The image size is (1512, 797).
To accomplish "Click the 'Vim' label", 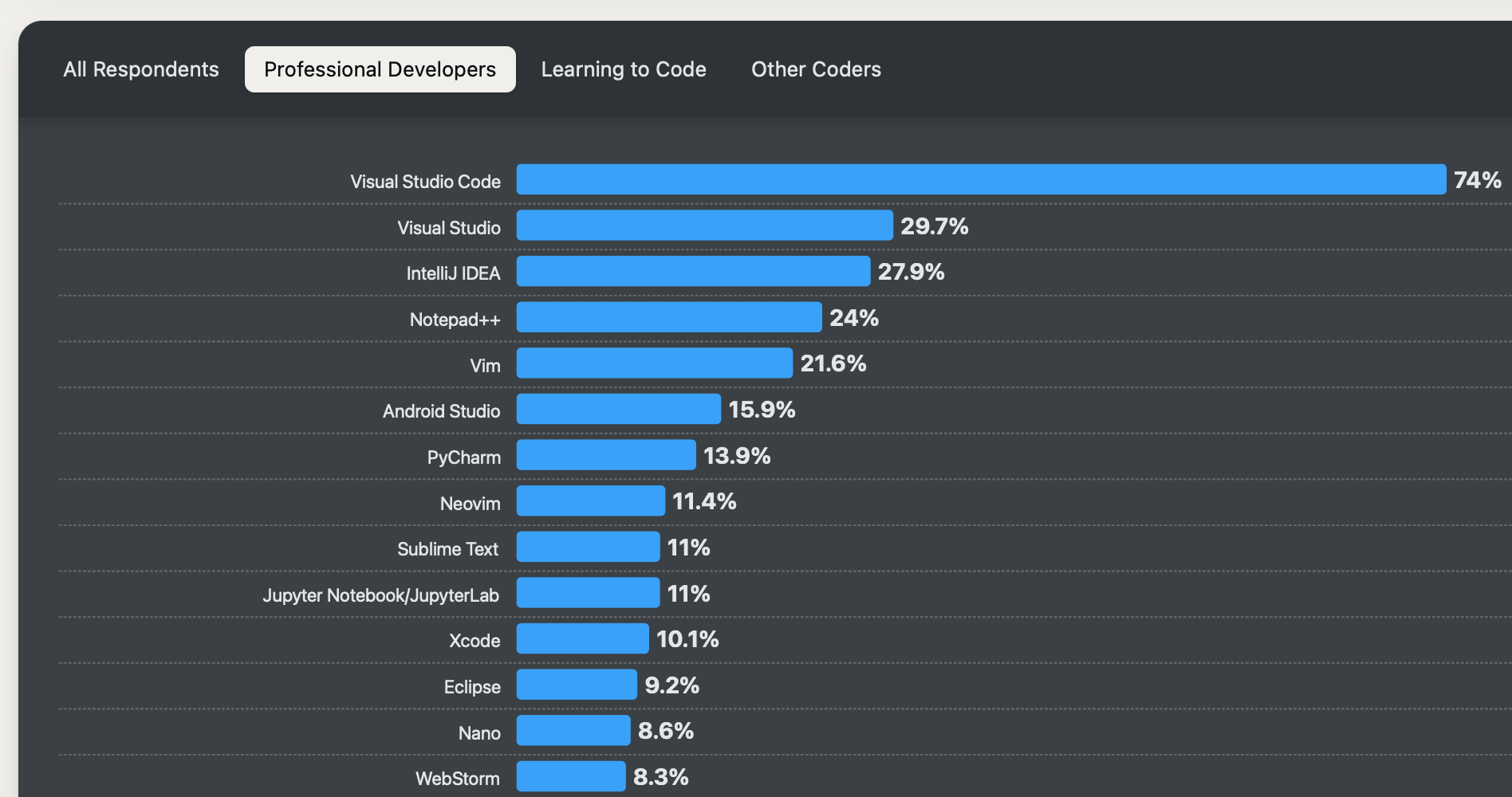I will (x=486, y=366).
